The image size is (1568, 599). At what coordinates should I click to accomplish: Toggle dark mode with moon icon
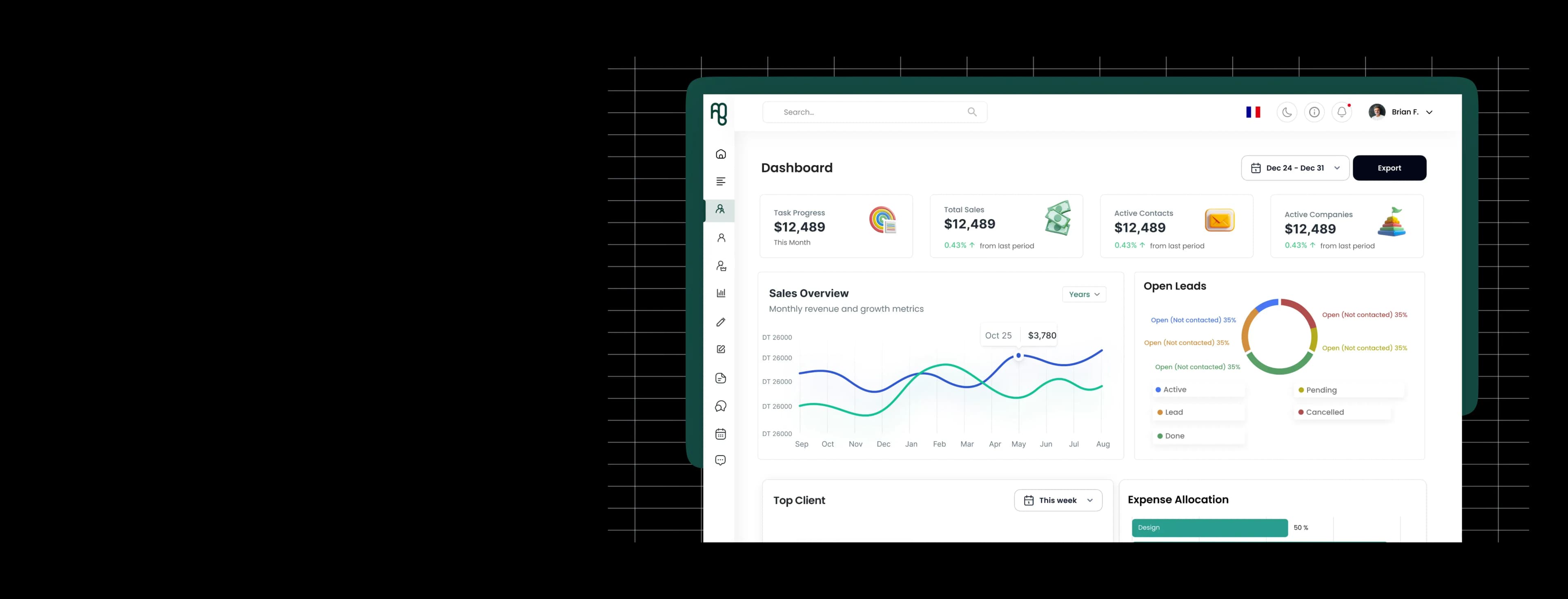[1287, 112]
